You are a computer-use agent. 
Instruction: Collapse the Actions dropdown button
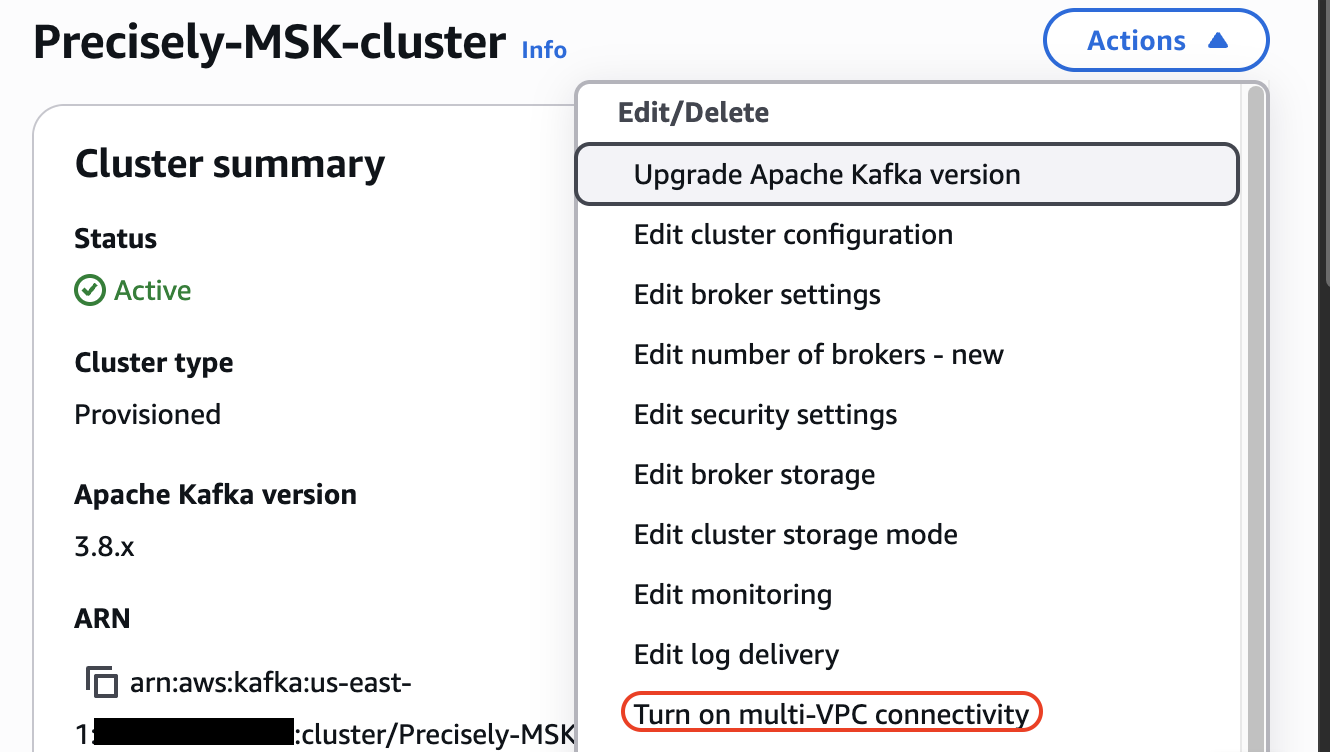(x=1156, y=41)
